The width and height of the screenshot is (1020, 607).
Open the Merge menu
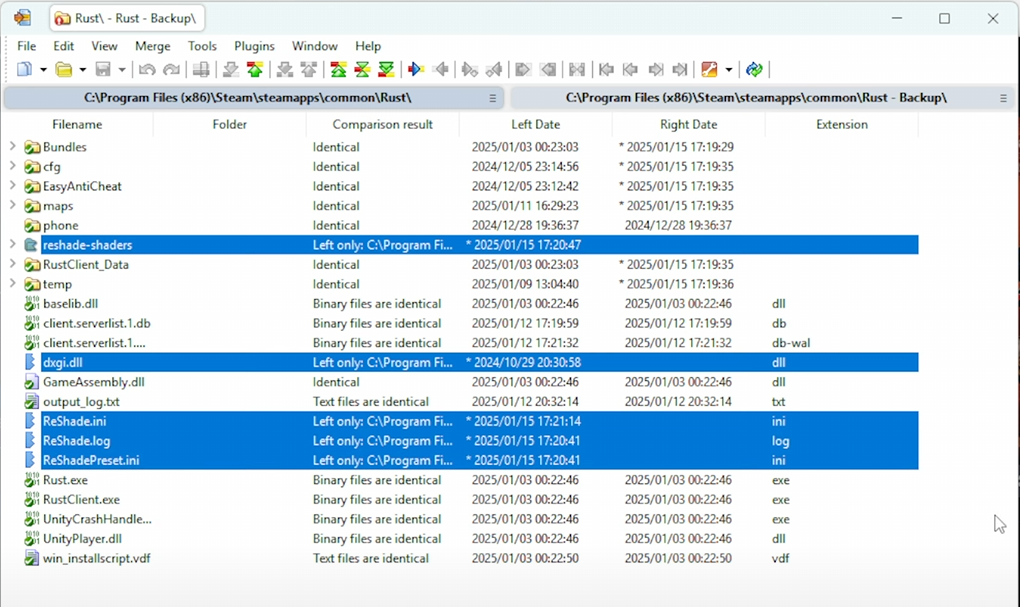[x=152, y=46]
